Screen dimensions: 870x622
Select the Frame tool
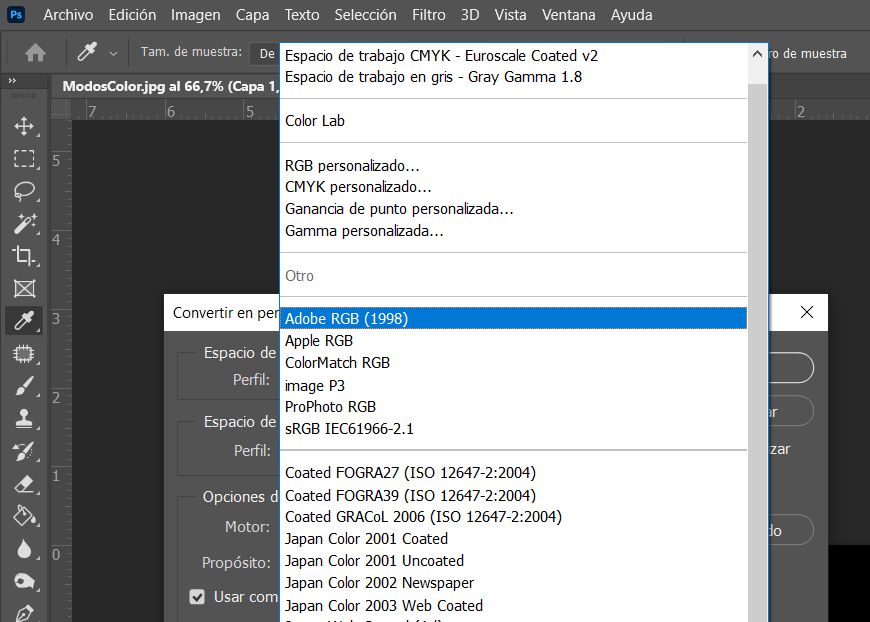point(24,288)
